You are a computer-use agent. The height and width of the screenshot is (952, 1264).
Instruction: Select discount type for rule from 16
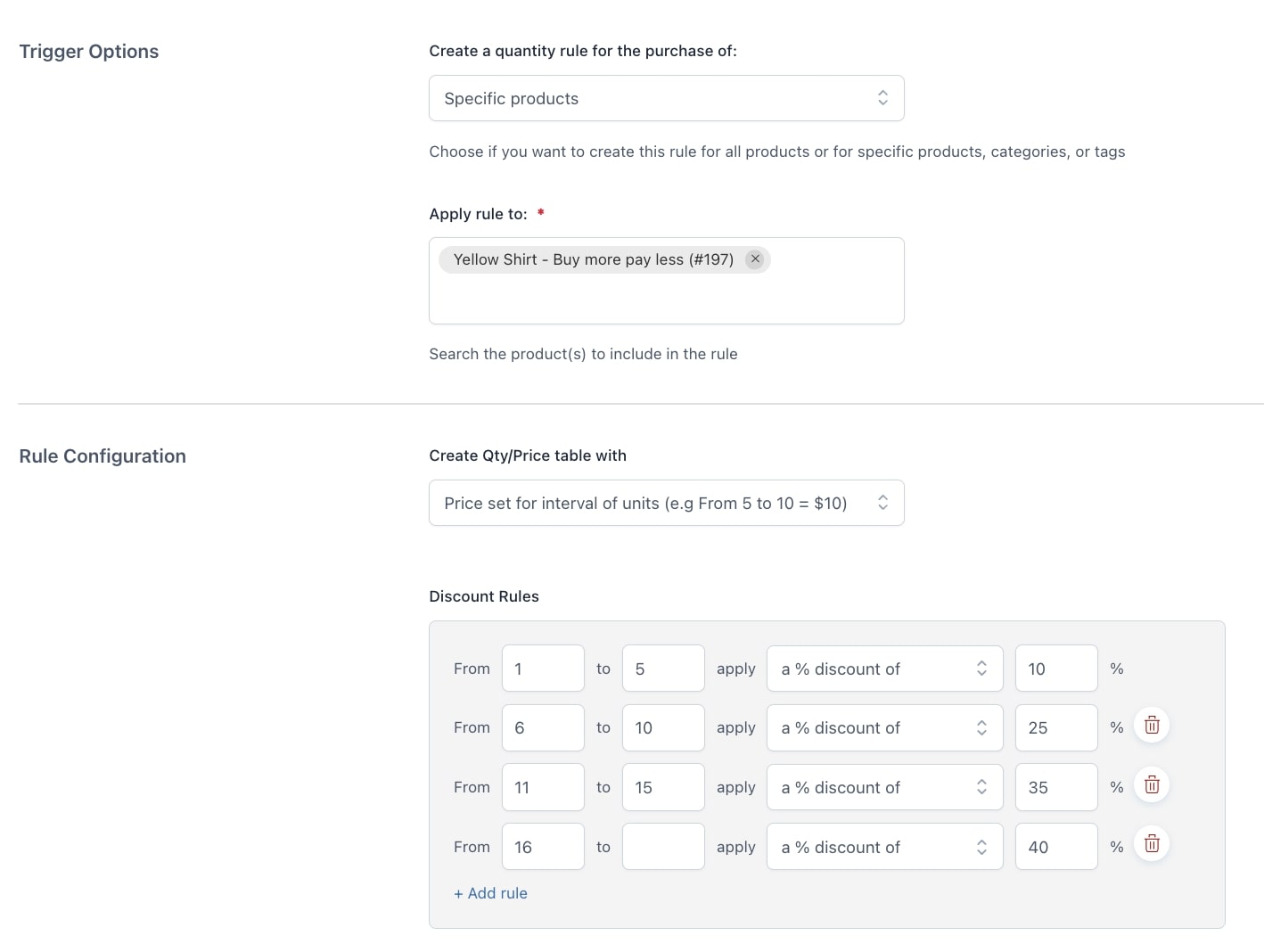(883, 848)
